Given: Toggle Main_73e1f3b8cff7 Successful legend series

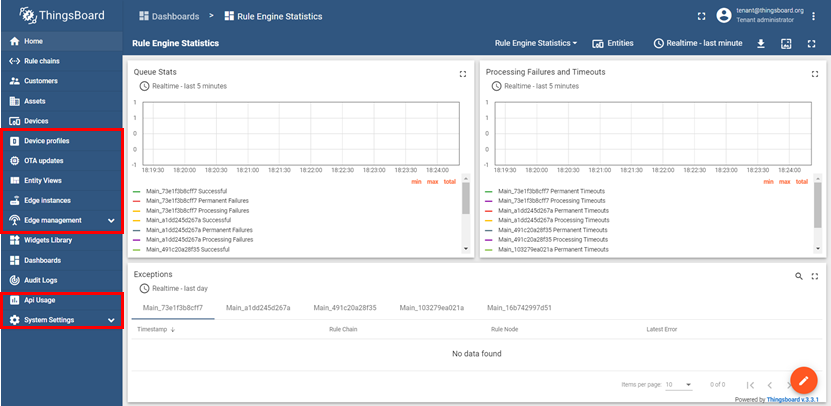Looking at the screenshot, I should (x=181, y=191).
